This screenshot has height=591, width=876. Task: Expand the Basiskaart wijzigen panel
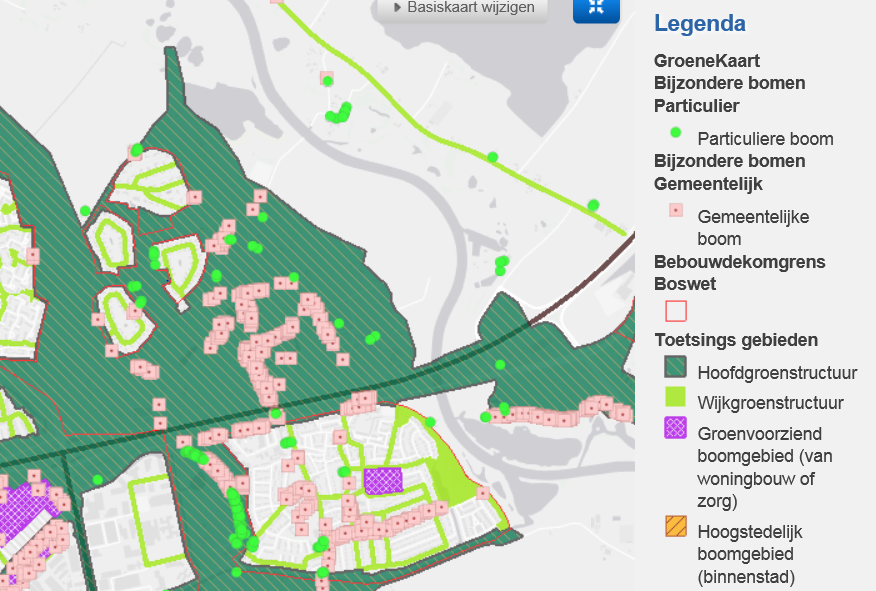(x=463, y=8)
